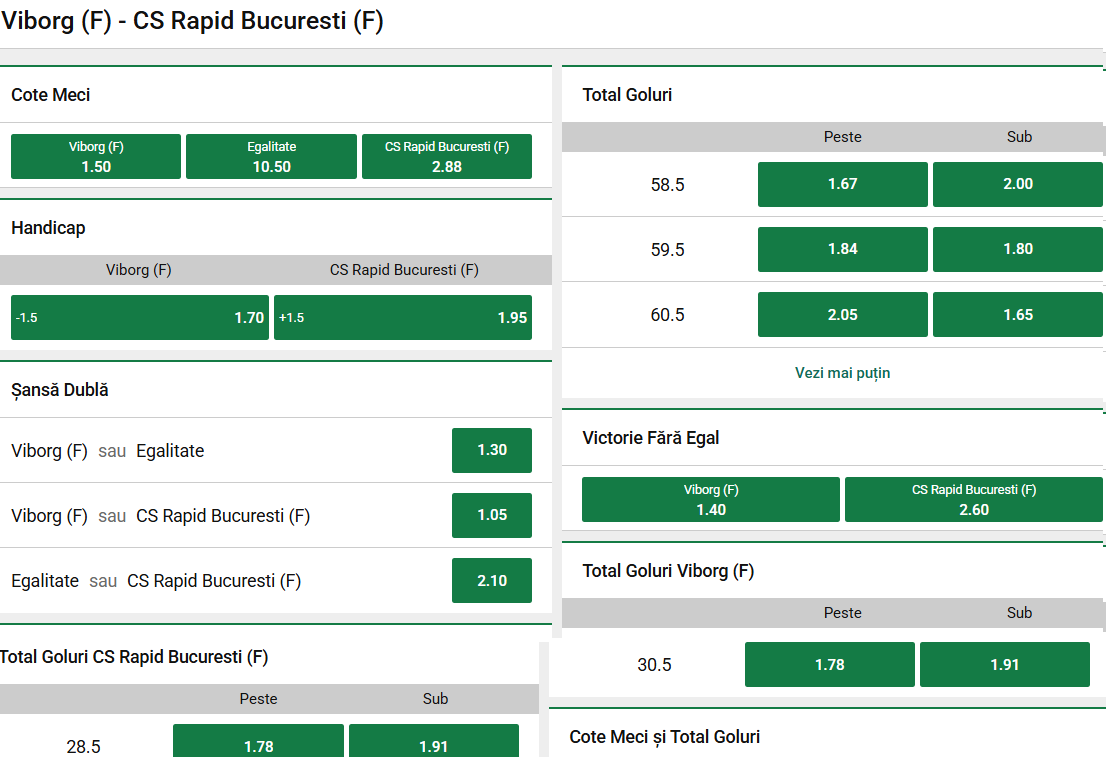This screenshot has width=1106, height=757.
Task: Bet Sub 58.5 goluri at 2.00
Action: click(x=1017, y=184)
